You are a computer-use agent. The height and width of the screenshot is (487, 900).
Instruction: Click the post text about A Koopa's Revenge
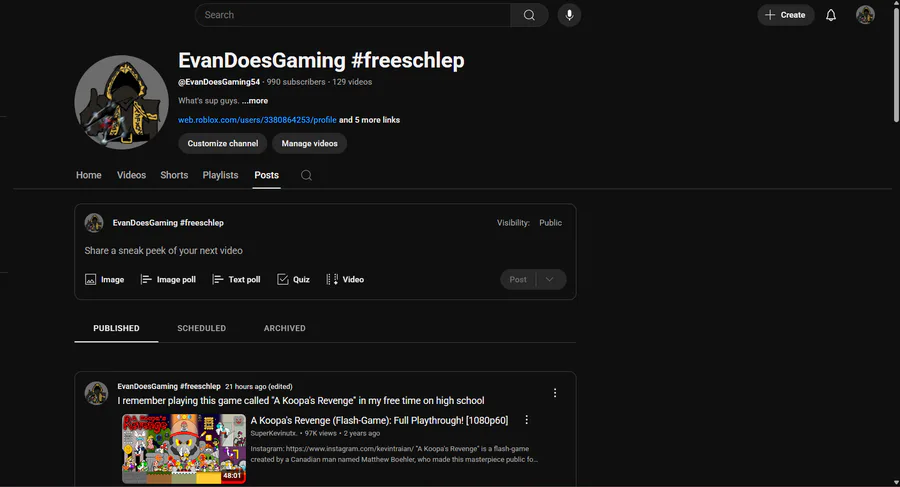[x=301, y=401]
